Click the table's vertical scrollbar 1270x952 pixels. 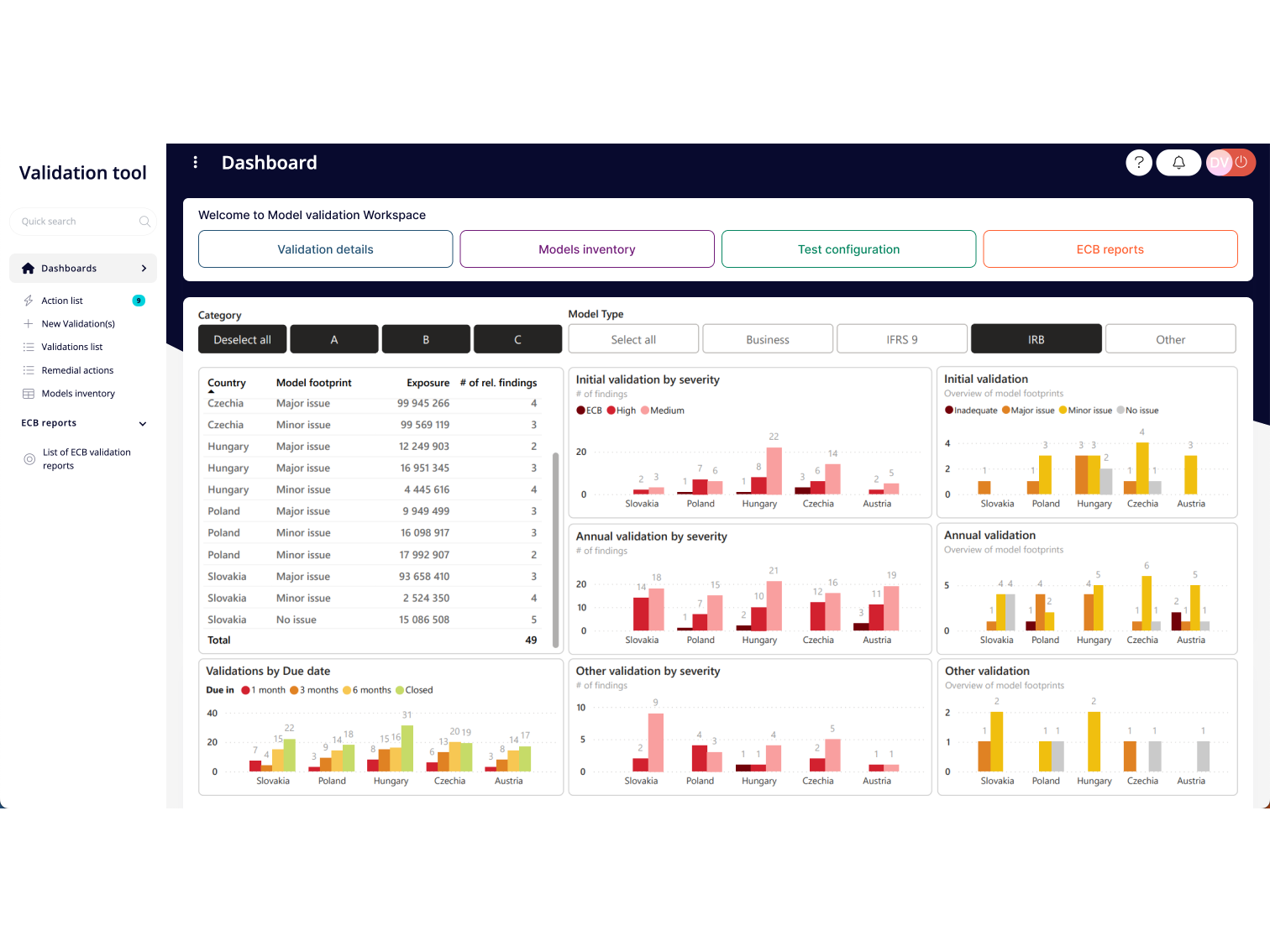[x=555, y=550]
